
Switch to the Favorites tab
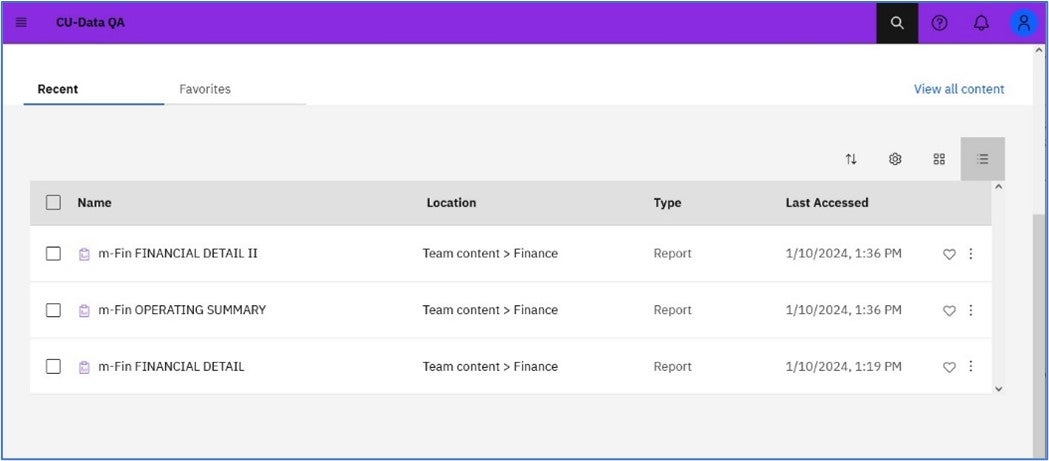205,89
